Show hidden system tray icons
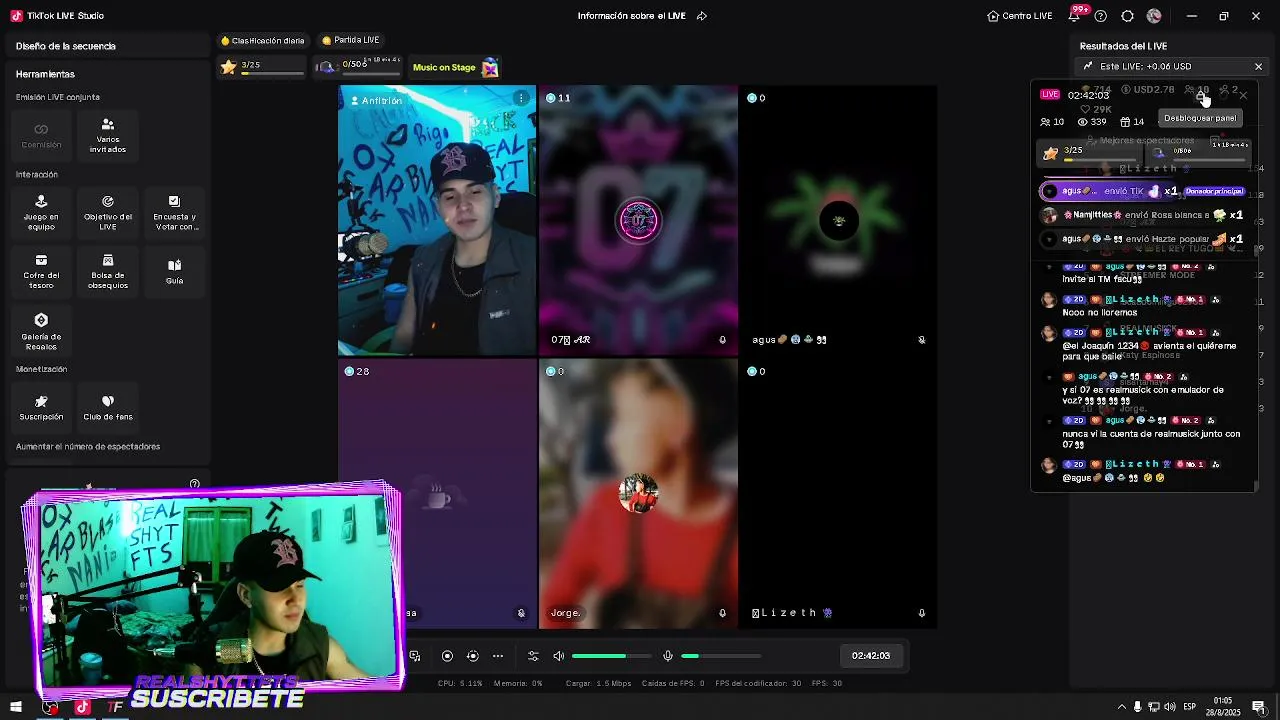This screenshot has width=1280, height=720. coord(1121,707)
